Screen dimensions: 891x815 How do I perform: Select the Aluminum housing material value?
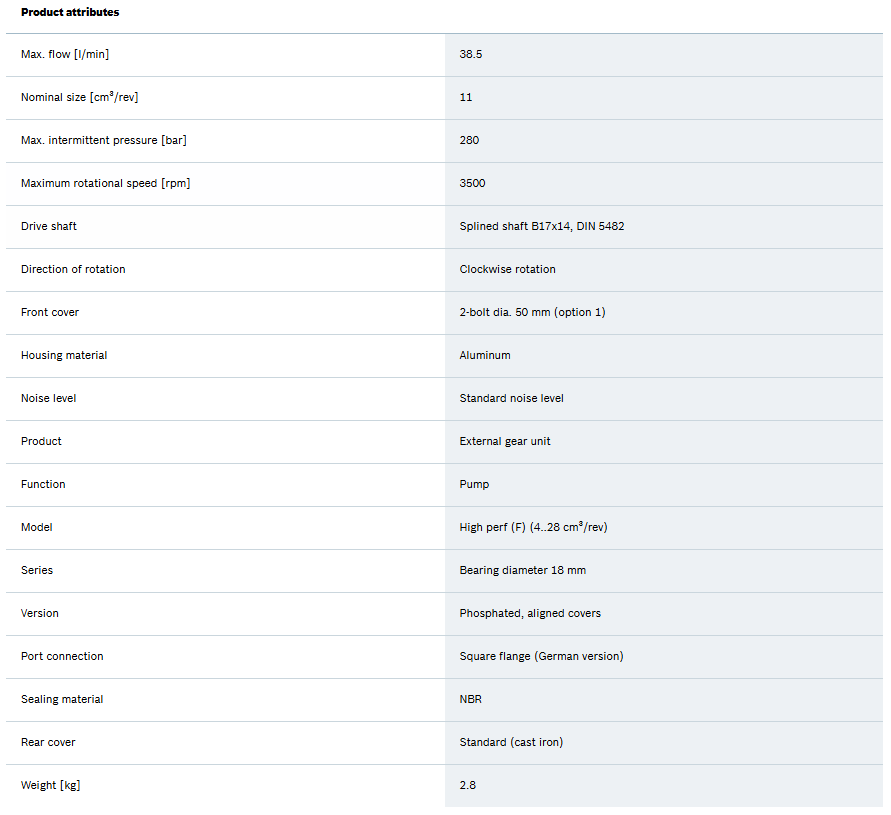click(x=485, y=355)
